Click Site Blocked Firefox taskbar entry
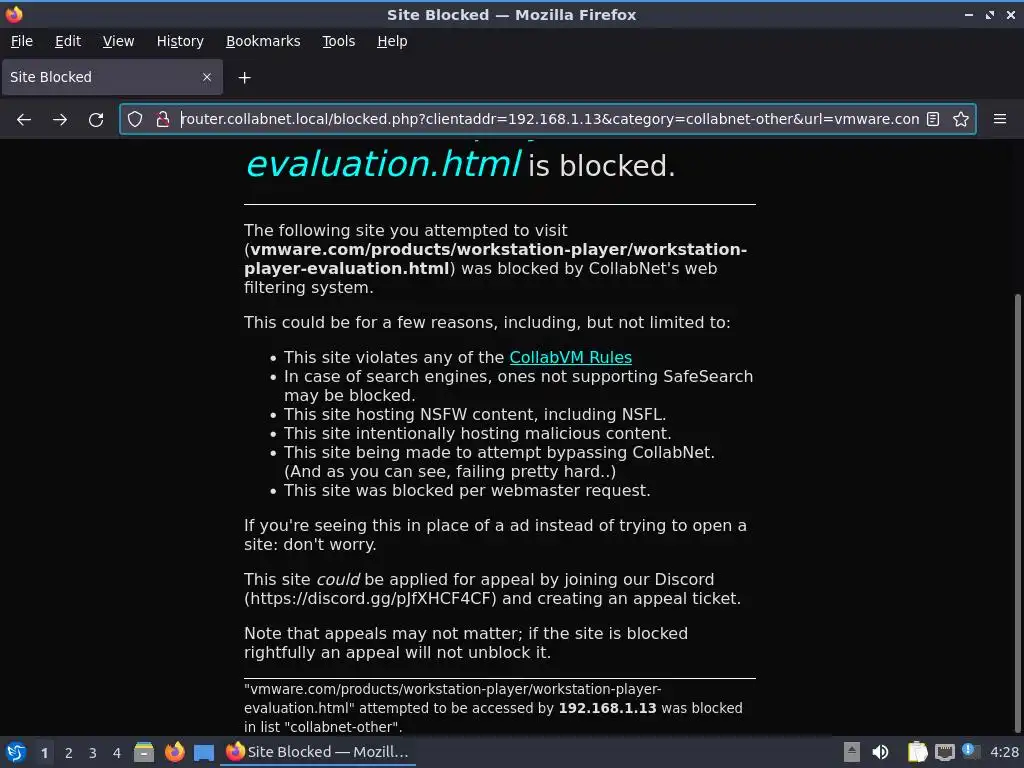 318,752
